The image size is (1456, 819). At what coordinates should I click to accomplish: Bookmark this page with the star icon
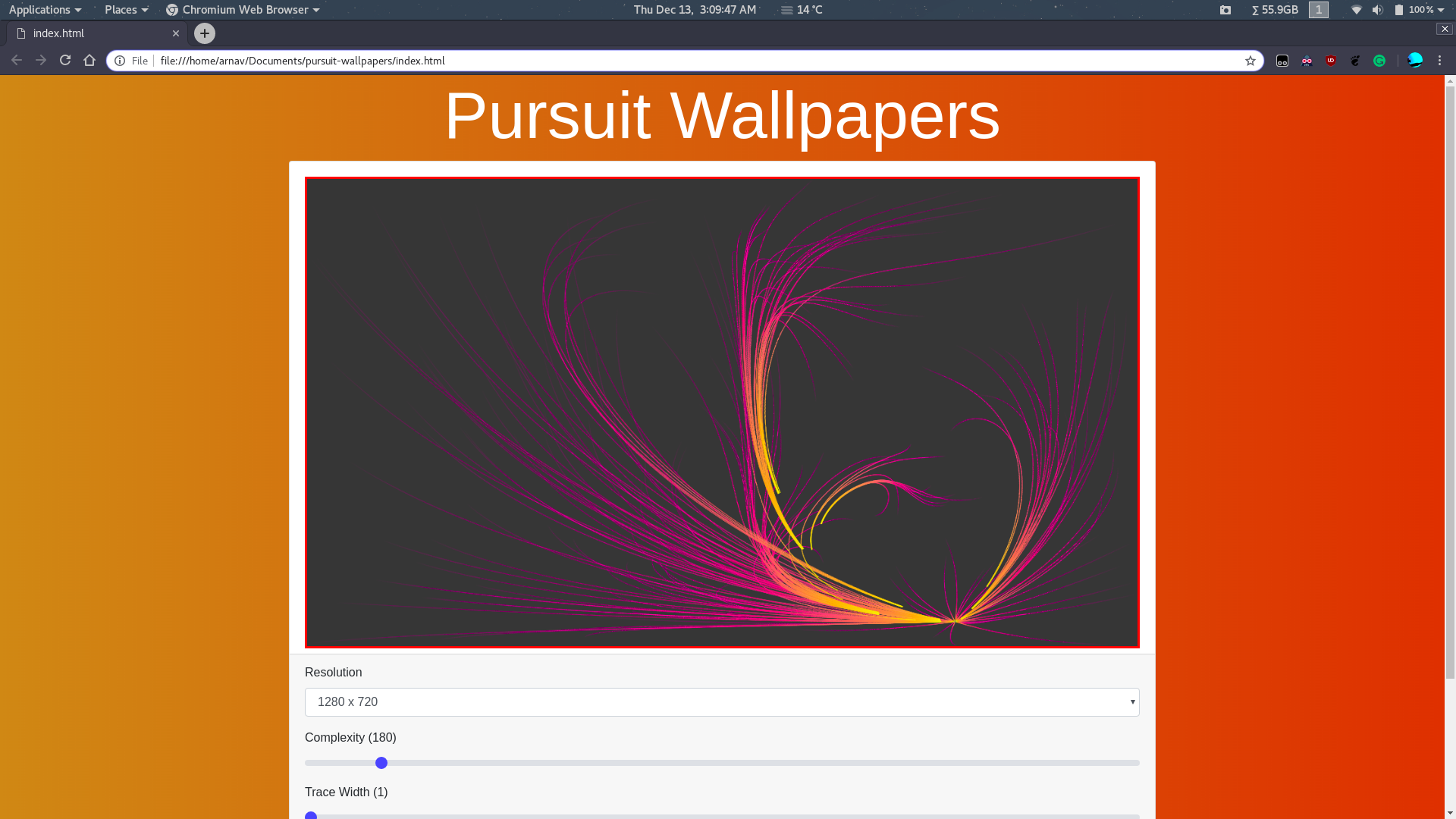click(1250, 61)
